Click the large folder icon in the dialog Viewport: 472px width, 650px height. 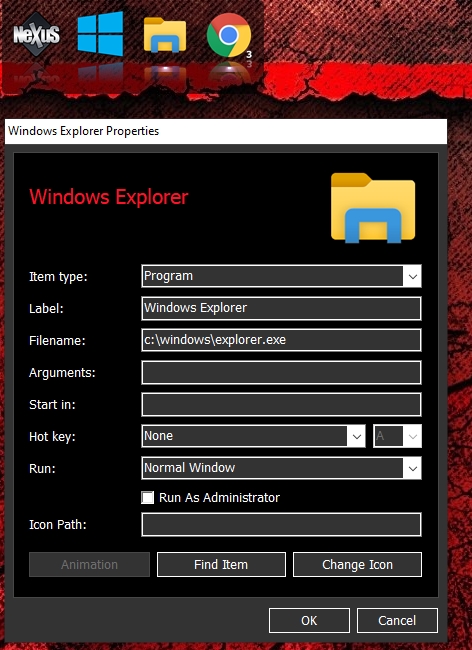tap(373, 207)
